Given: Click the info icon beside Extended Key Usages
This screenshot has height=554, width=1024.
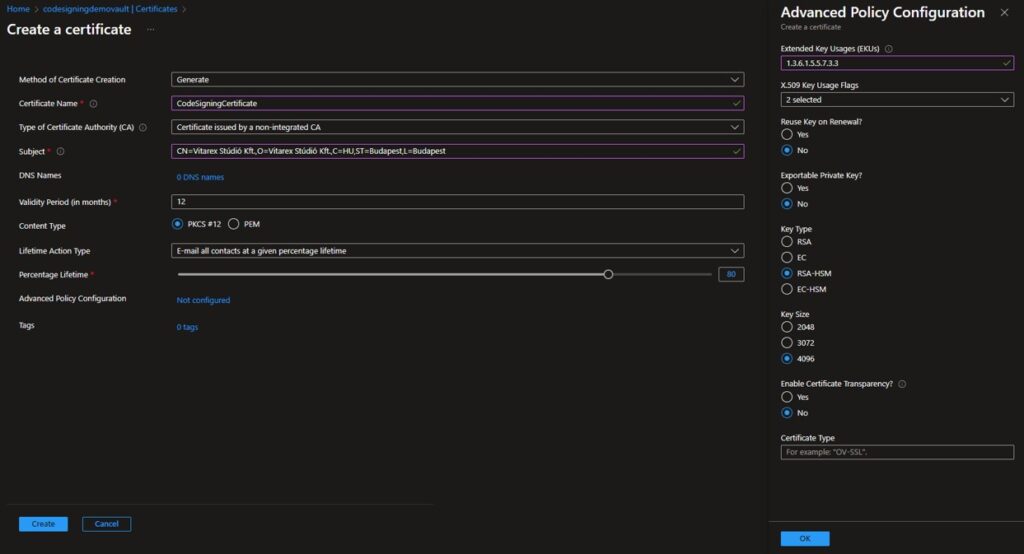Looking at the screenshot, I should (889, 49).
